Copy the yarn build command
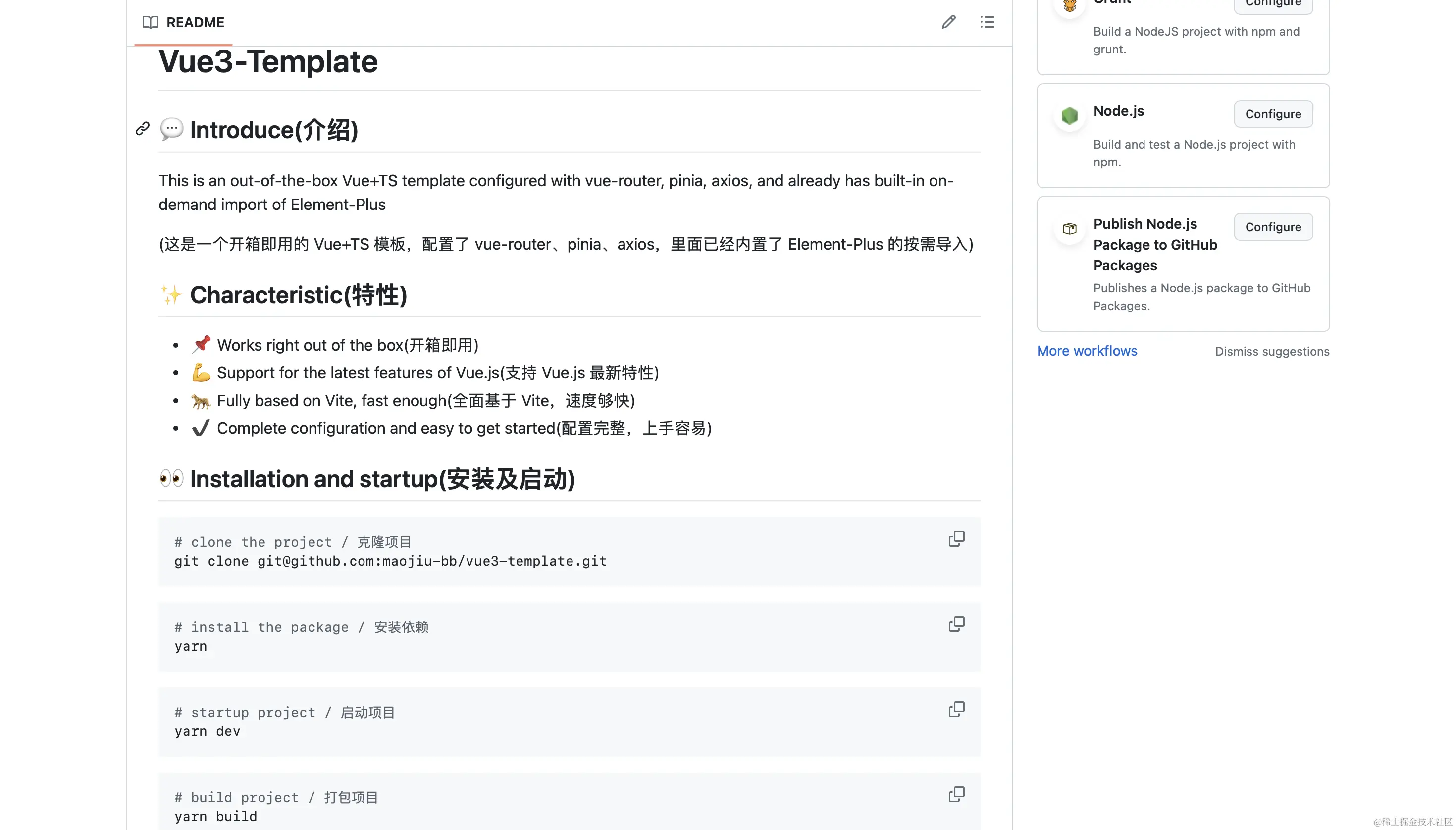Viewport: 1456px width, 830px height. [956, 794]
